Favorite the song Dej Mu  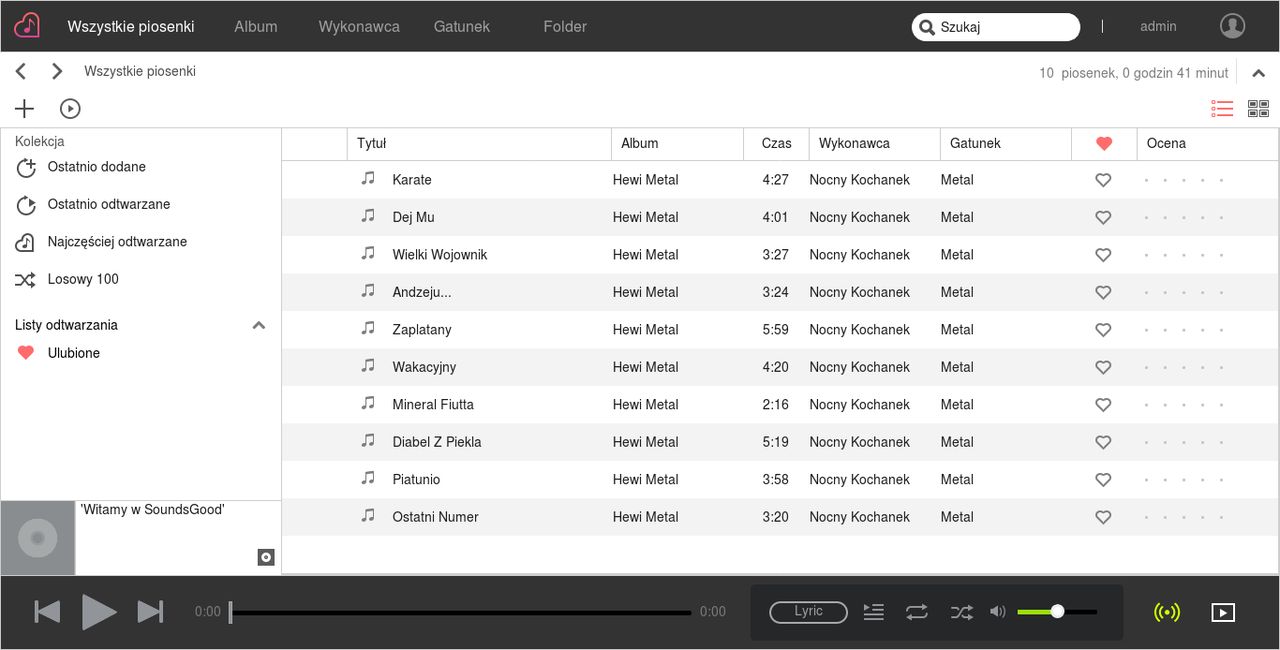point(1103,217)
